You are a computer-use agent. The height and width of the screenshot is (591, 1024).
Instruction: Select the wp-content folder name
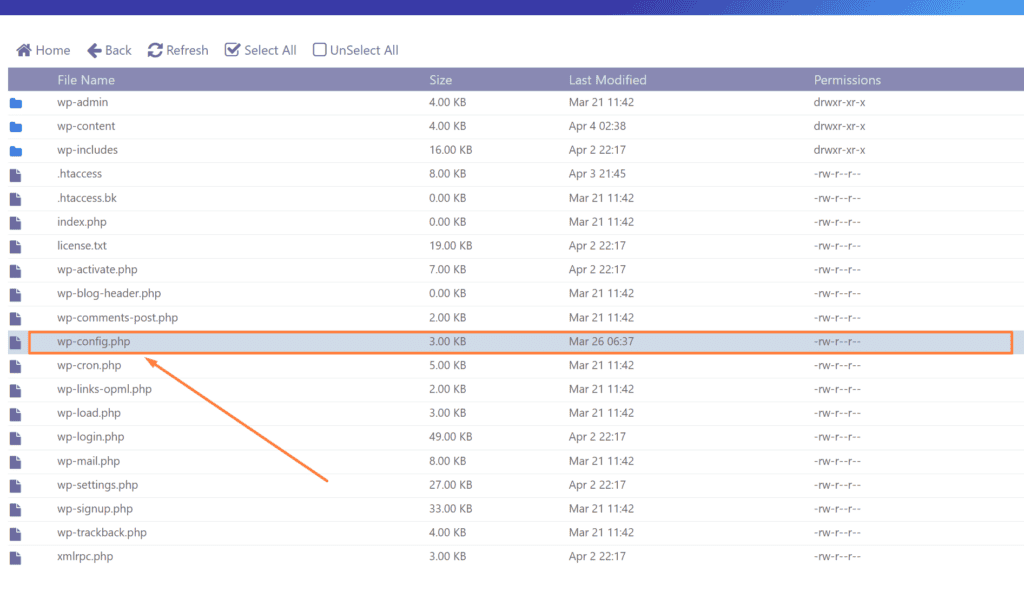(x=86, y=126)
